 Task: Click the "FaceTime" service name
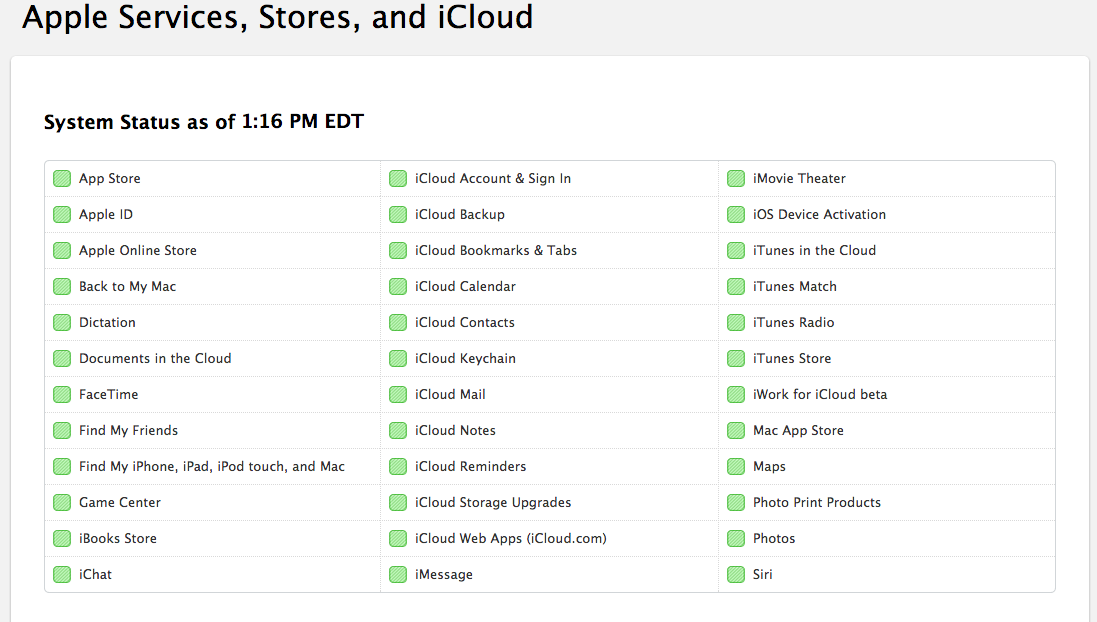(x=108, y=395)
